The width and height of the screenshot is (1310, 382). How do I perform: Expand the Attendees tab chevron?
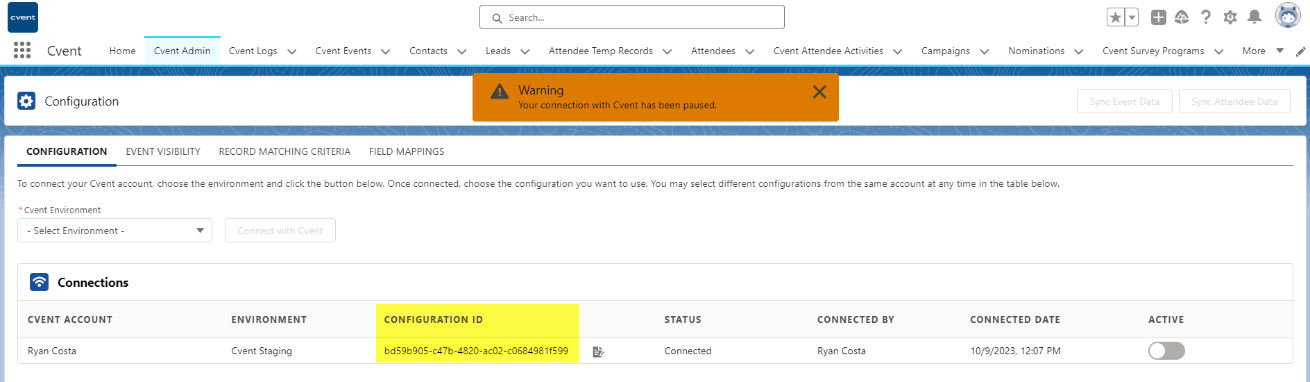coord(749,51)
